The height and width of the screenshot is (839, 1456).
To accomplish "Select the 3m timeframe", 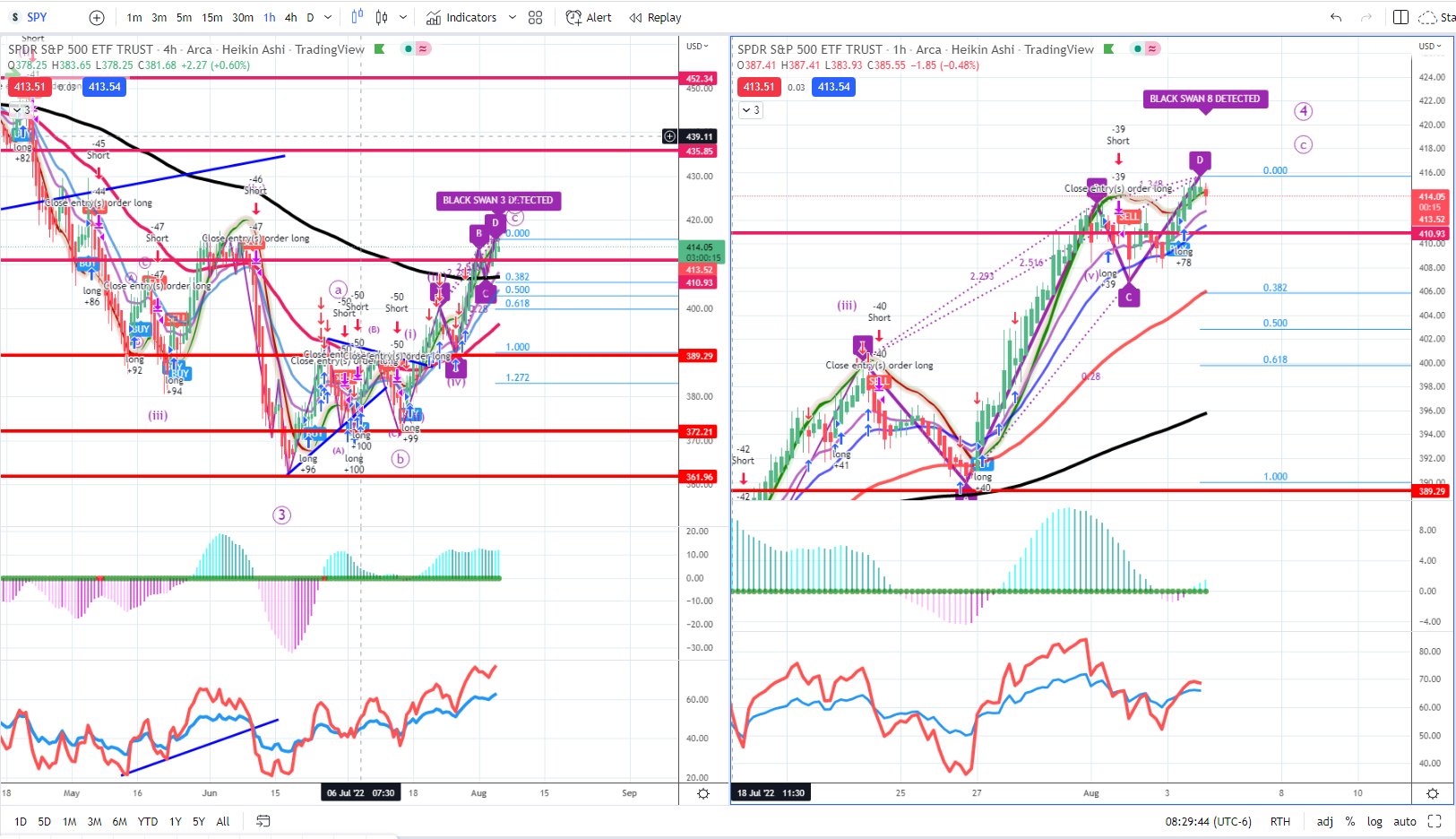I will coord(159,18).
